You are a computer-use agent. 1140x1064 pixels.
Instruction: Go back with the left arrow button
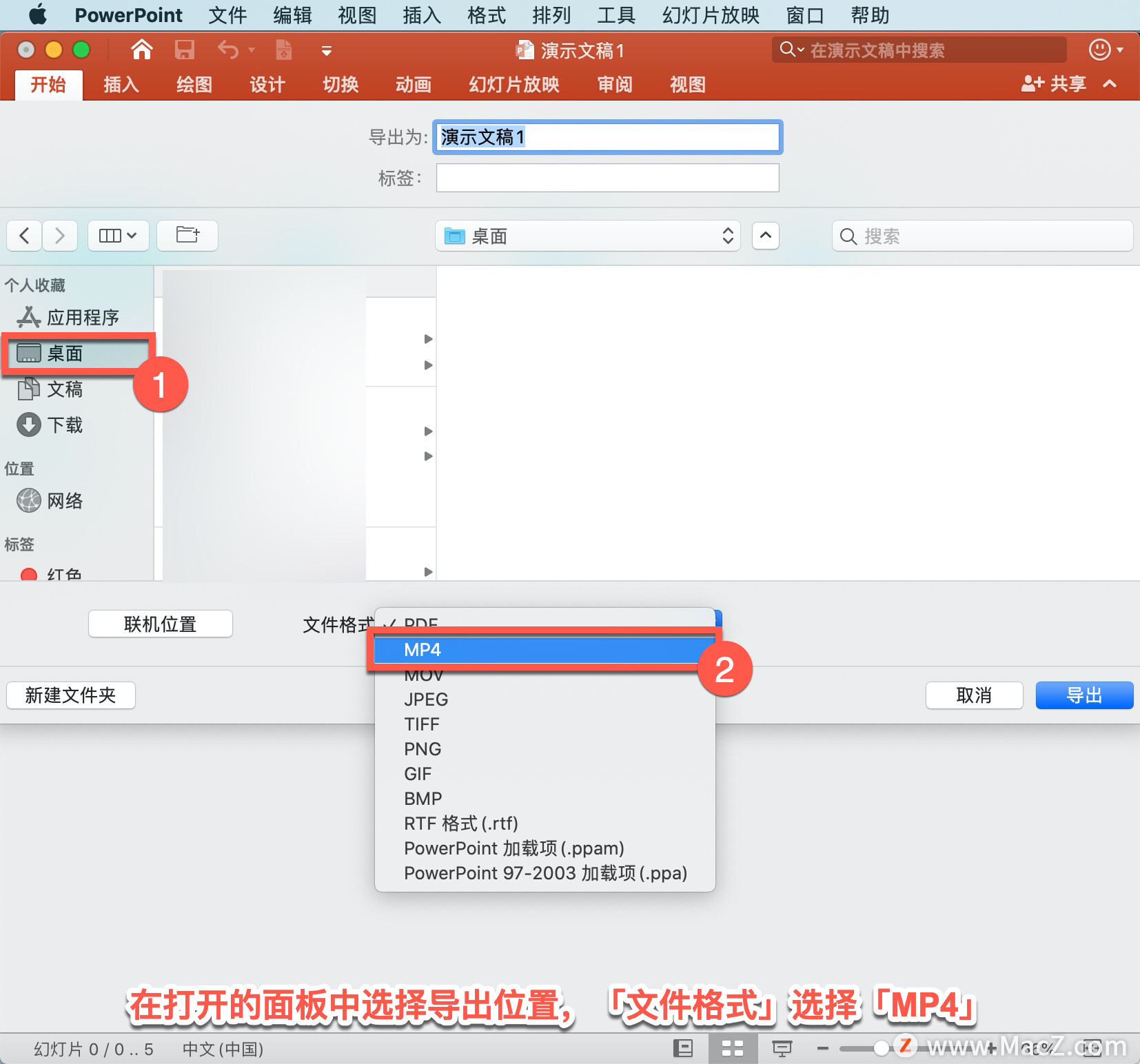[24, 236]
